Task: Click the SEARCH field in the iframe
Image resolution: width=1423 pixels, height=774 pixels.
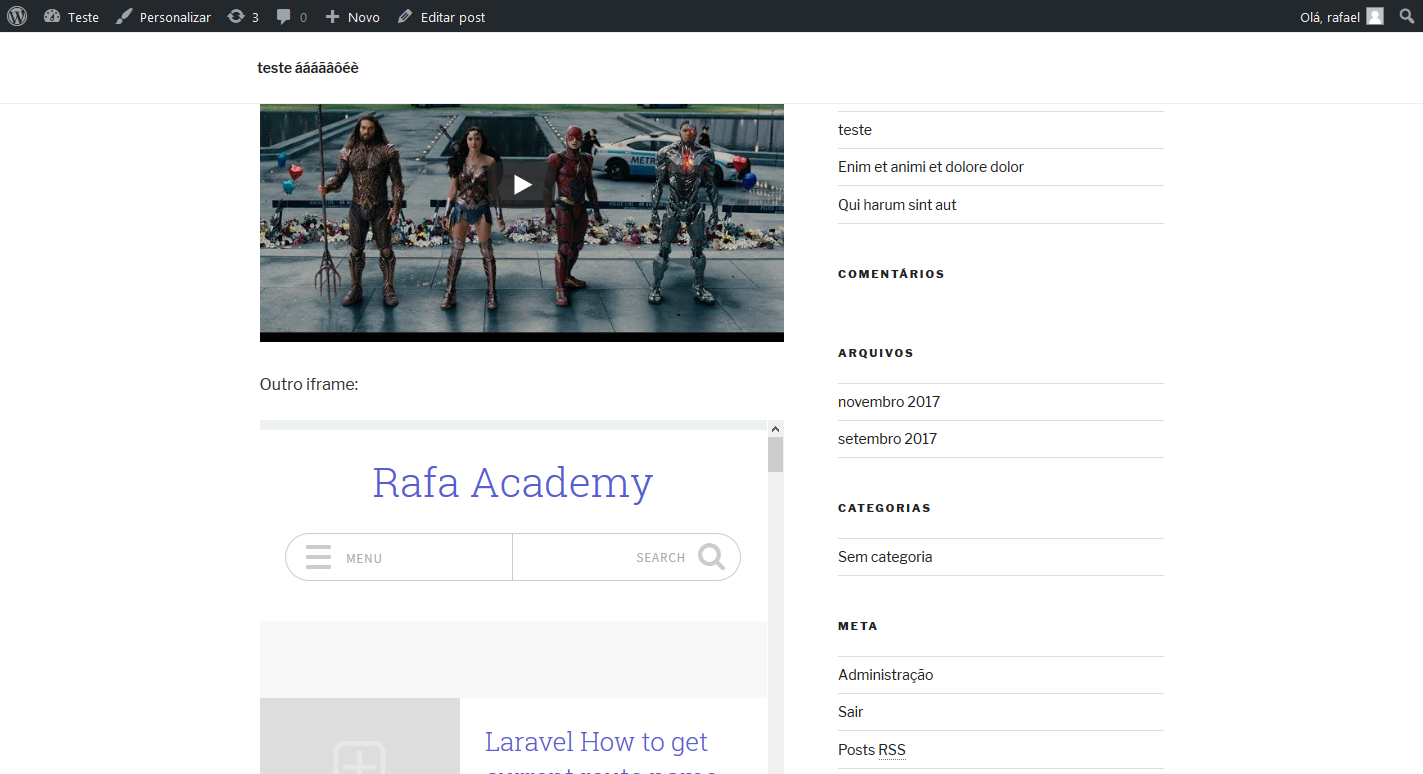Action: point(626,557)
